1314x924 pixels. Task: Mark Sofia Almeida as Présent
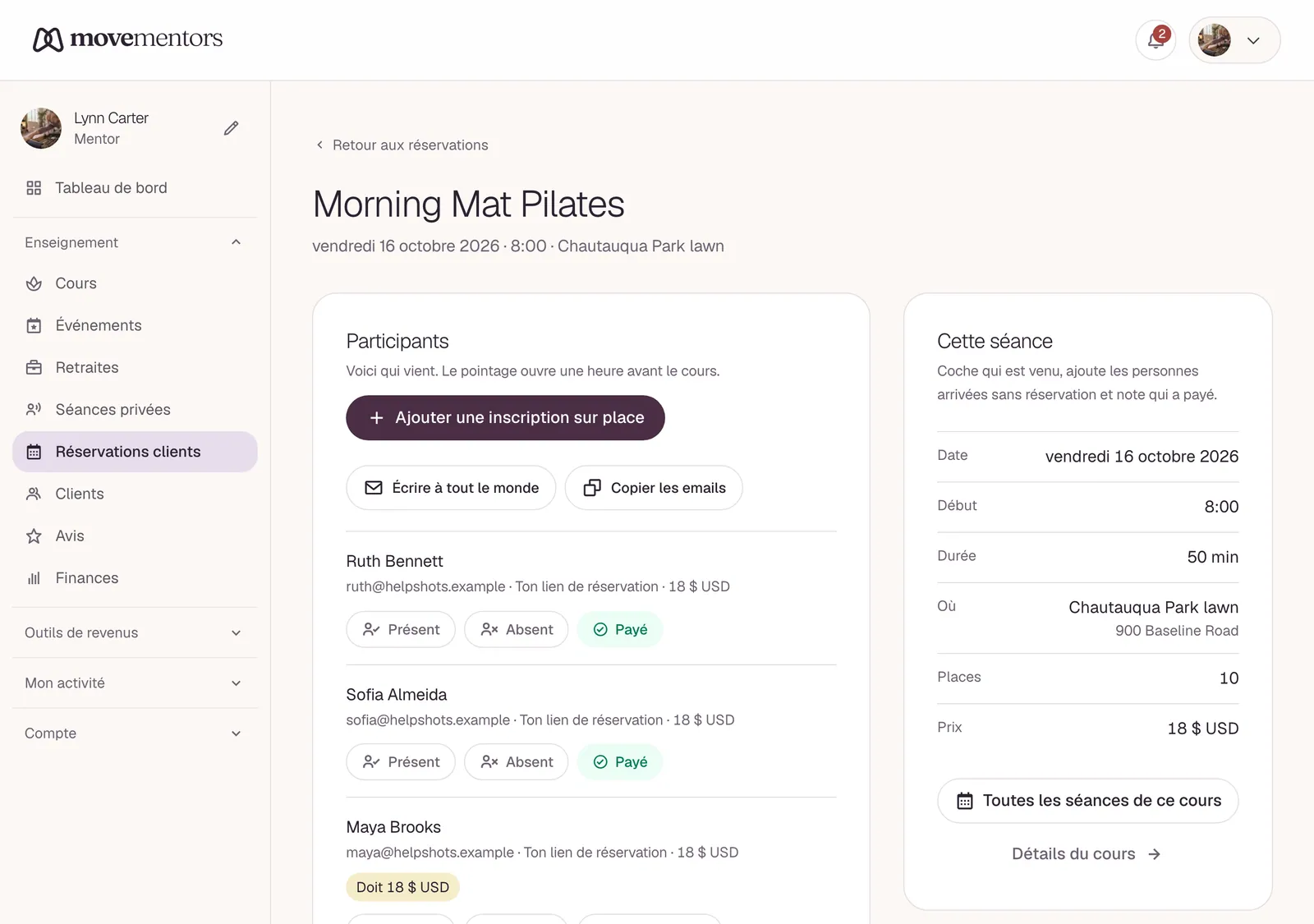click(x=401, y=762)
